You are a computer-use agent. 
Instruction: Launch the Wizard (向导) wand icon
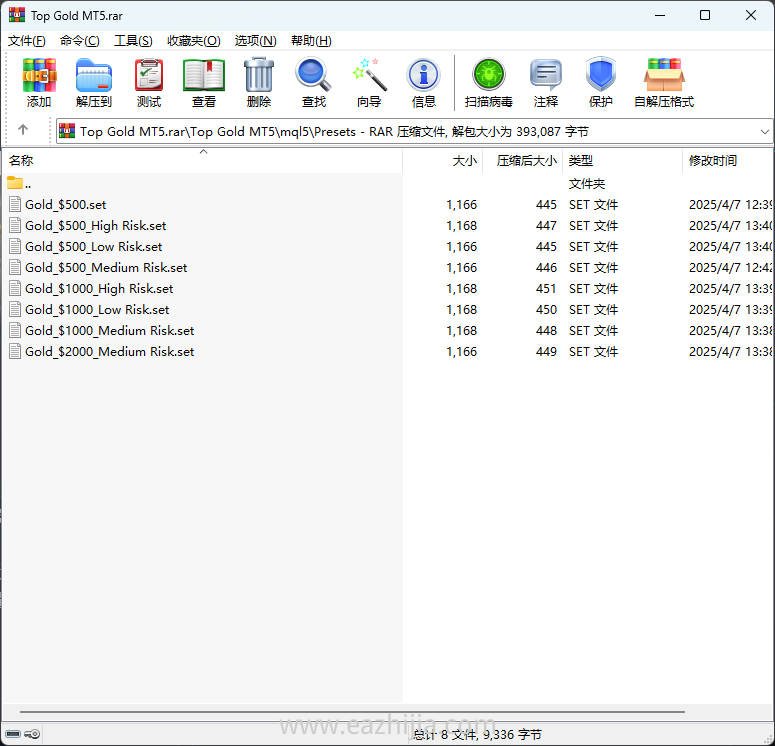[369, 83]
